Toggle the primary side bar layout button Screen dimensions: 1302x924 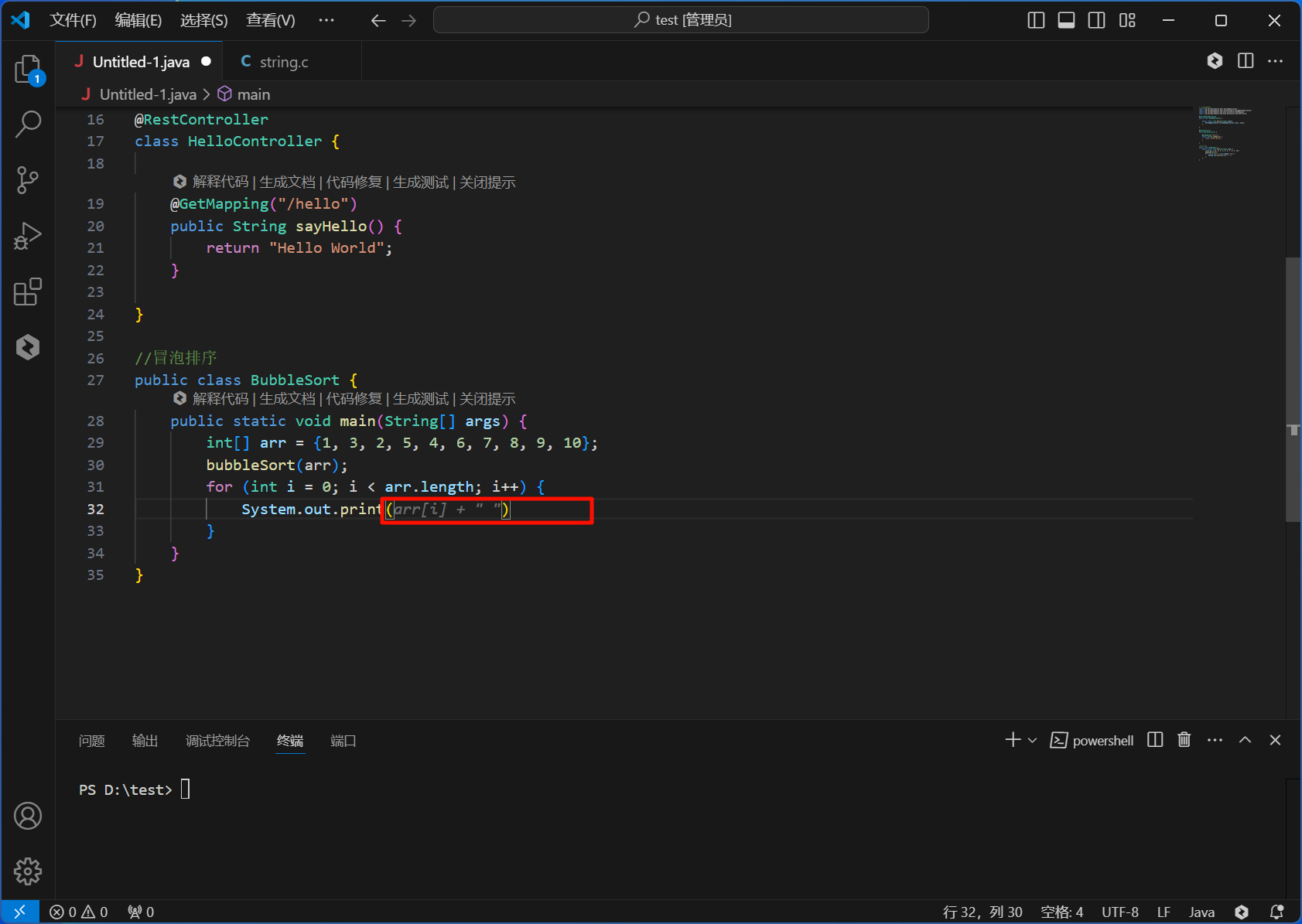click(1036, 20)
